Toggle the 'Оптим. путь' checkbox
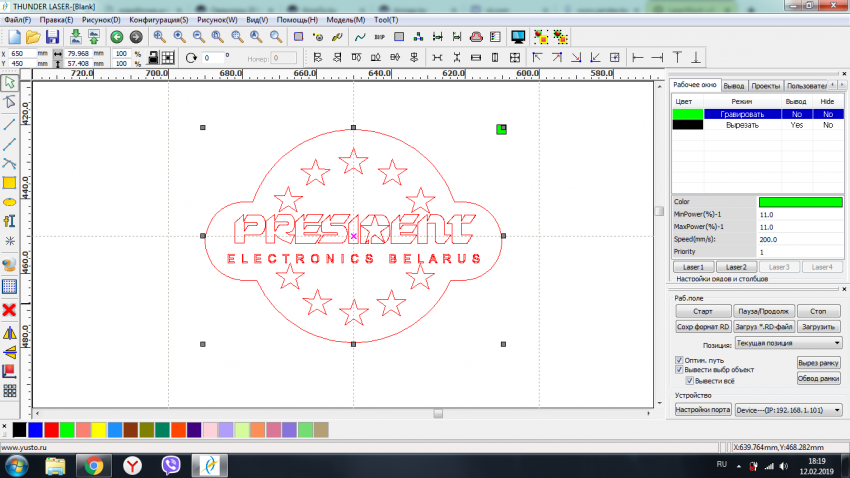The width and height of the screenshot is (850, 478). tap(680, 360)
